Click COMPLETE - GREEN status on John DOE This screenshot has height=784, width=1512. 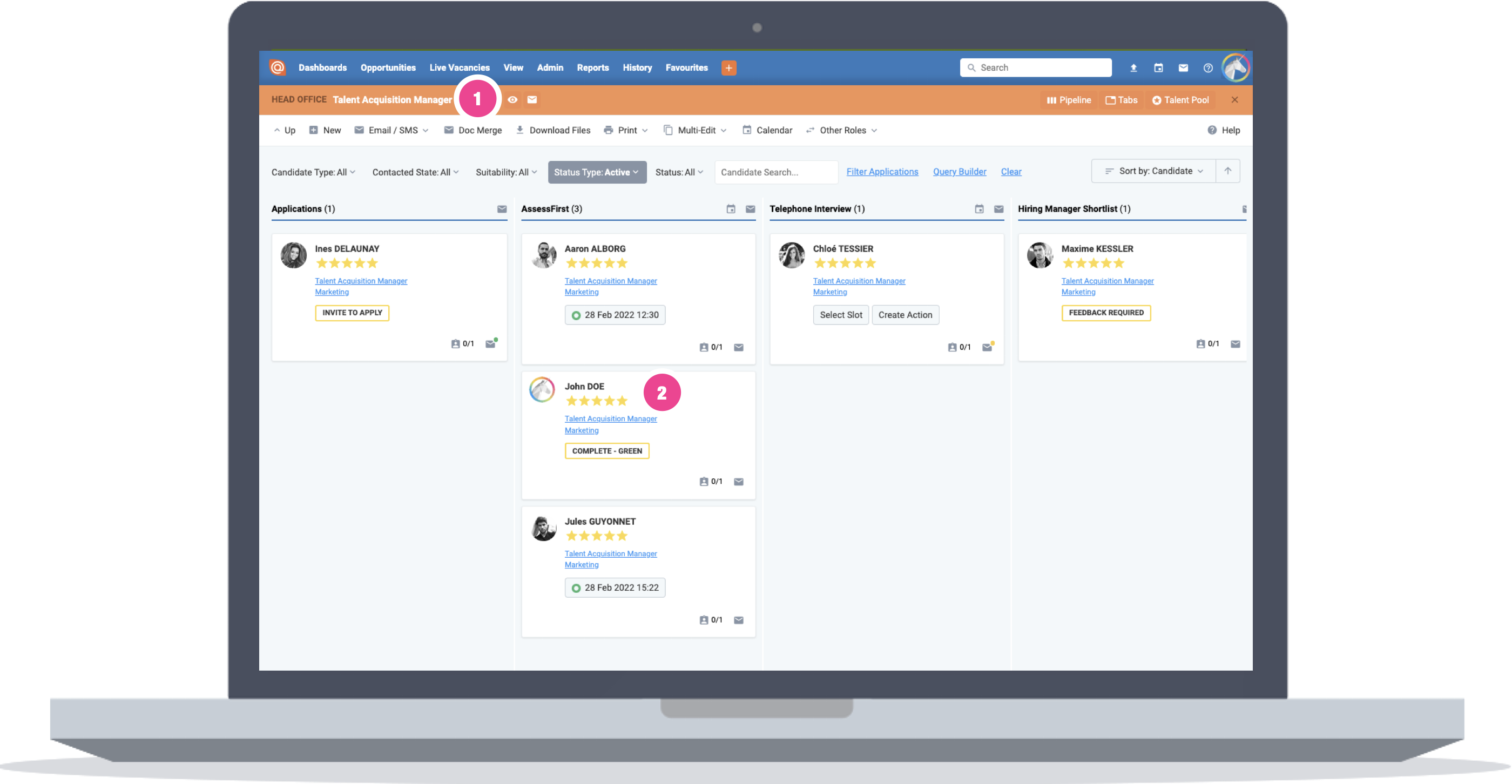pos(607,451)
